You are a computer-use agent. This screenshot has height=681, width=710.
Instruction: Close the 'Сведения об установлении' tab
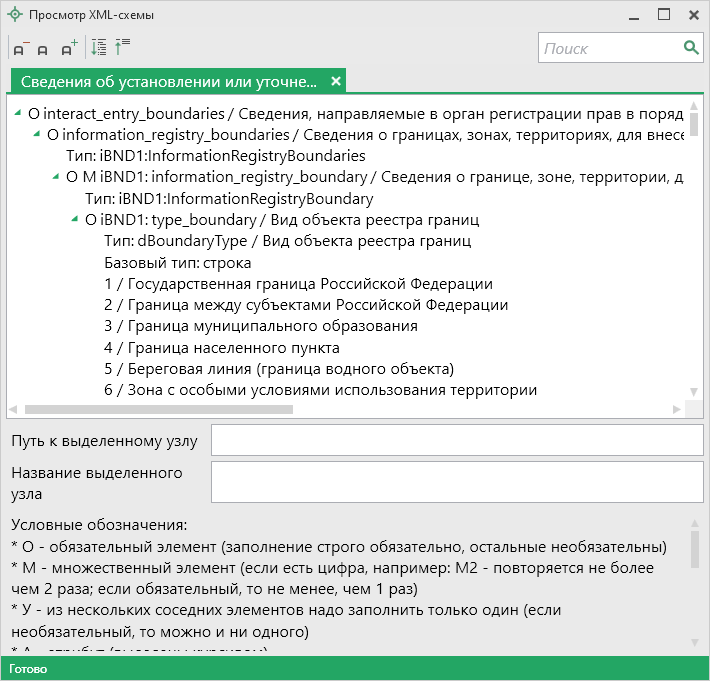(336, 81)
